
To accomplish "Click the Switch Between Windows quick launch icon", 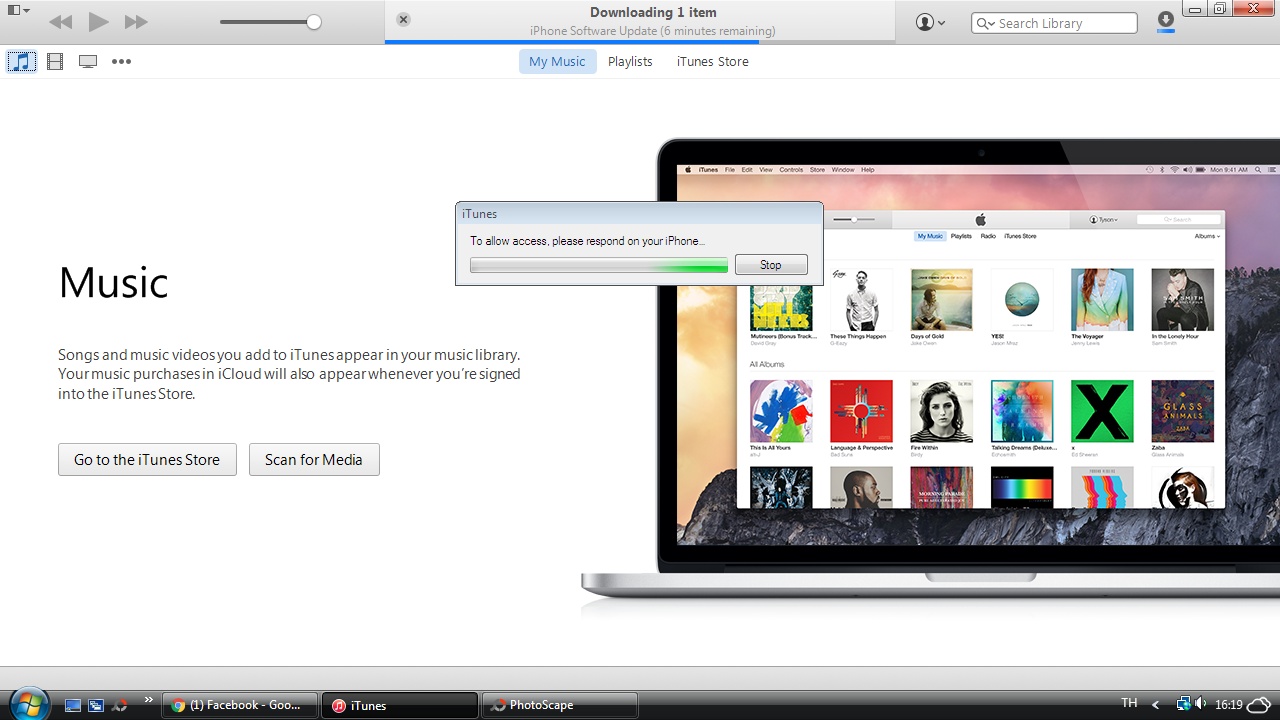I will tap(96, 705).
